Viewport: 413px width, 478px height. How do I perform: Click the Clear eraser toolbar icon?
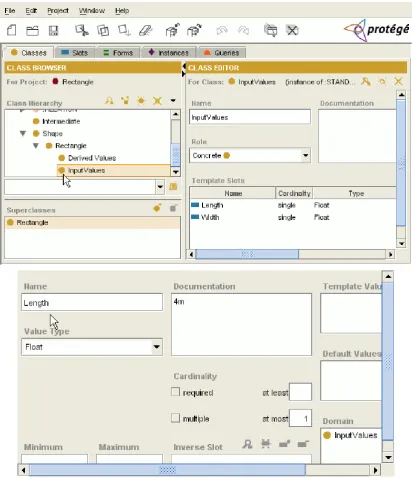pyautogui.click(x=145, y=31)
